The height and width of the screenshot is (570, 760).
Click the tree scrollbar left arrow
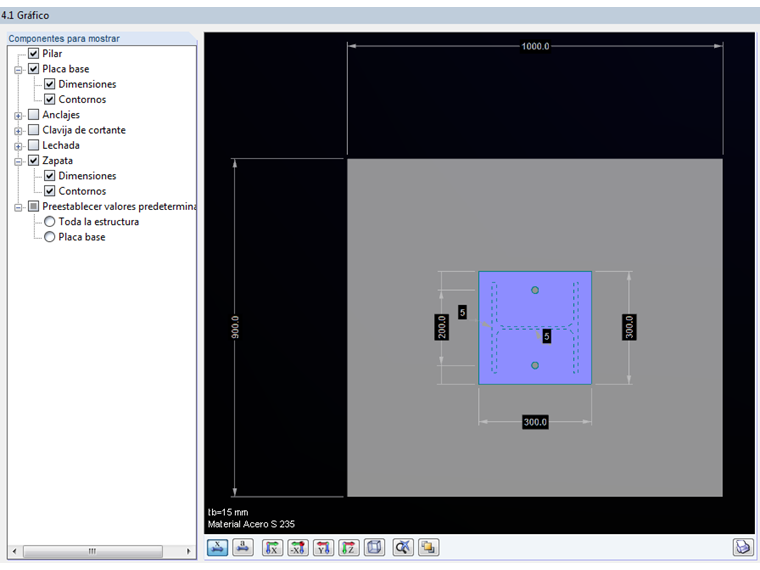click(x=15, y=551)
